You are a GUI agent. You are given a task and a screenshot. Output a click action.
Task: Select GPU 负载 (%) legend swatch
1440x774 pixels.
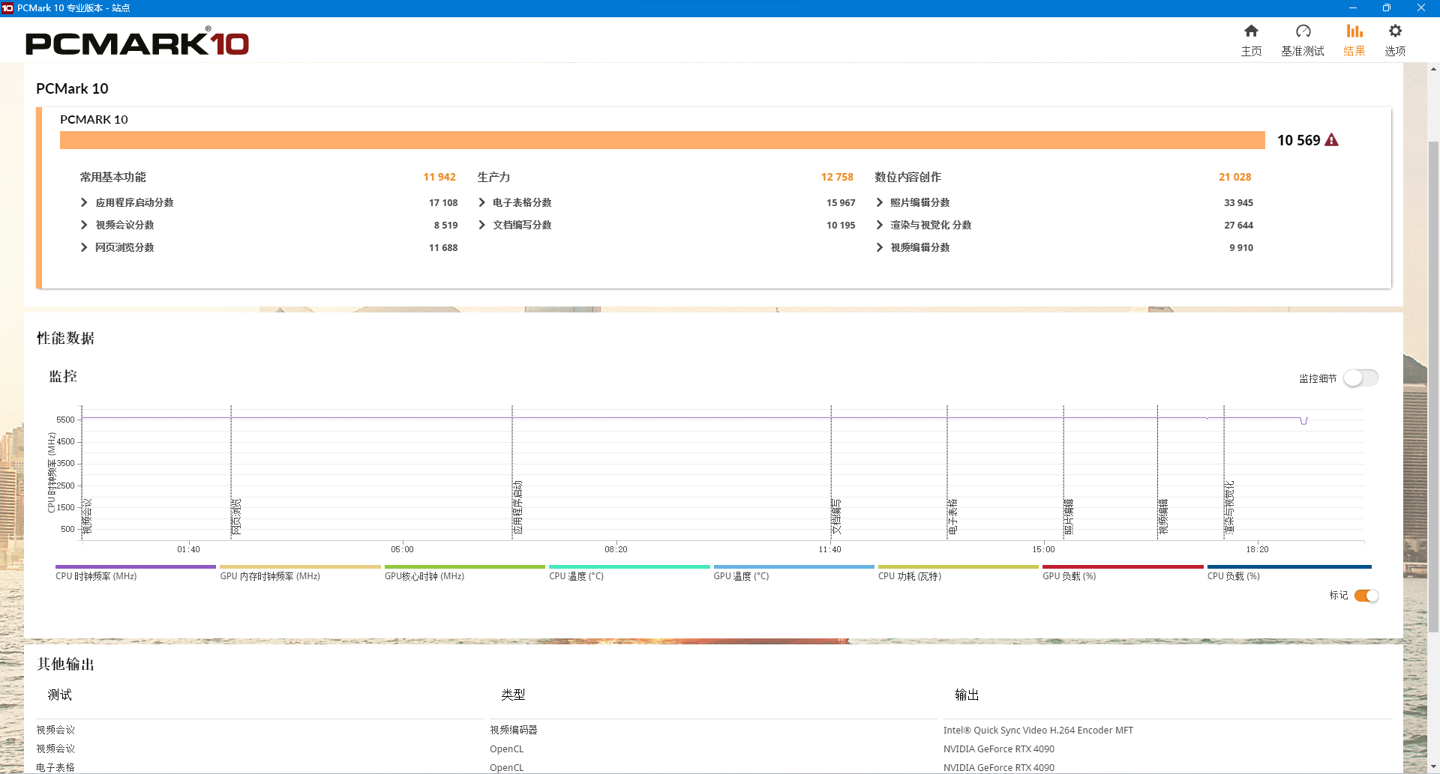coord(1123,567)
